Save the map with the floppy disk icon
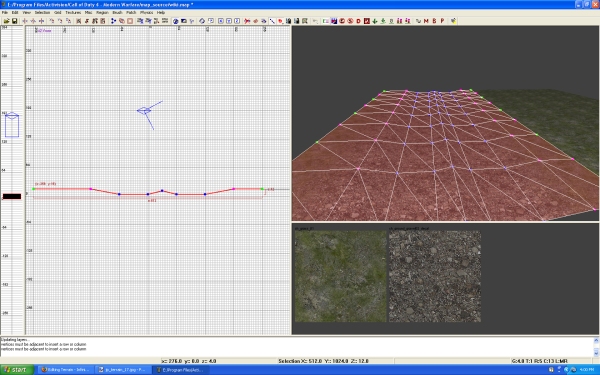Screen dimensions: 600x375 pos(15,21)
